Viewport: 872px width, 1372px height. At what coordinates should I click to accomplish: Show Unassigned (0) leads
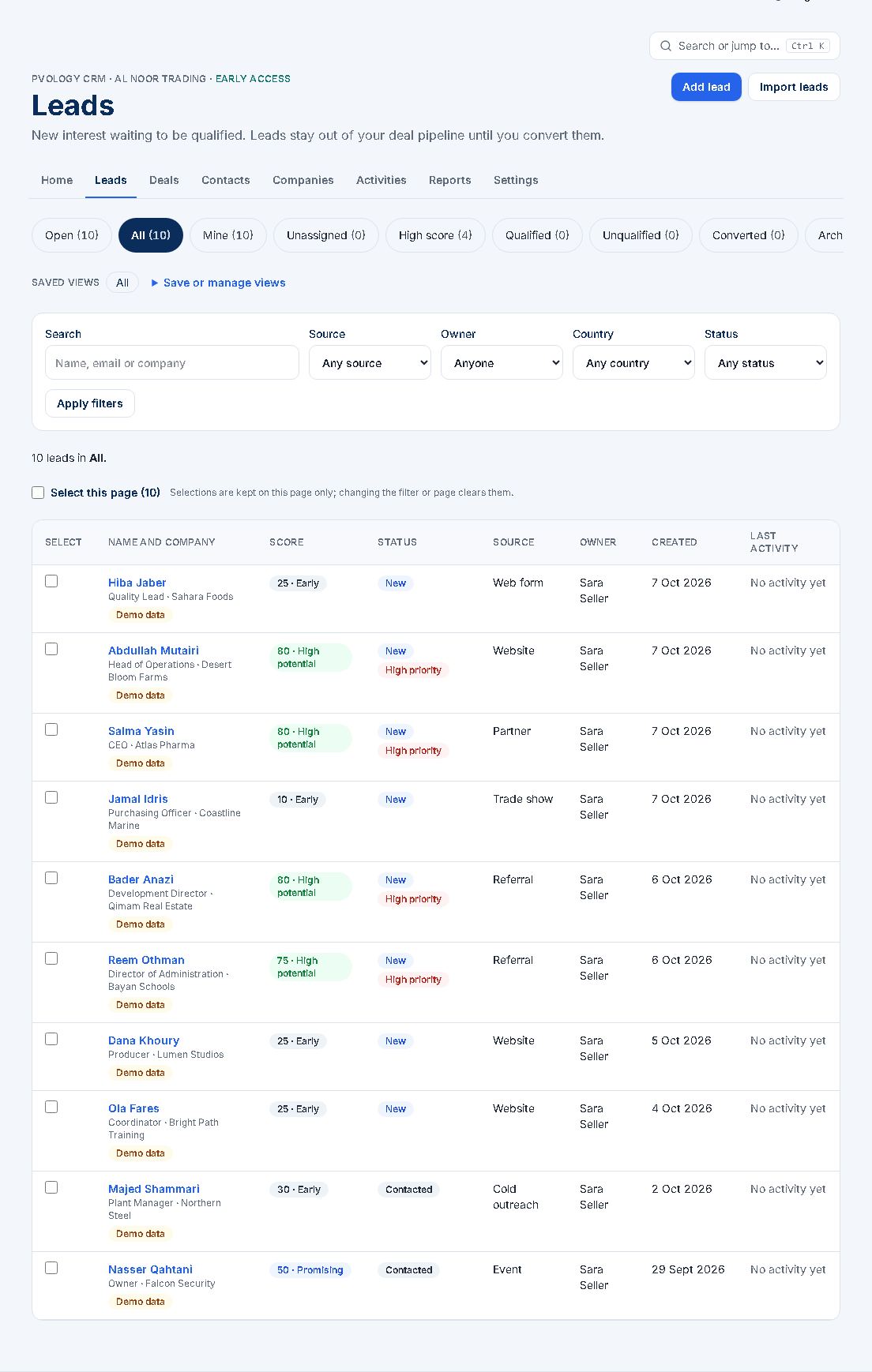[x=326, y=235]
